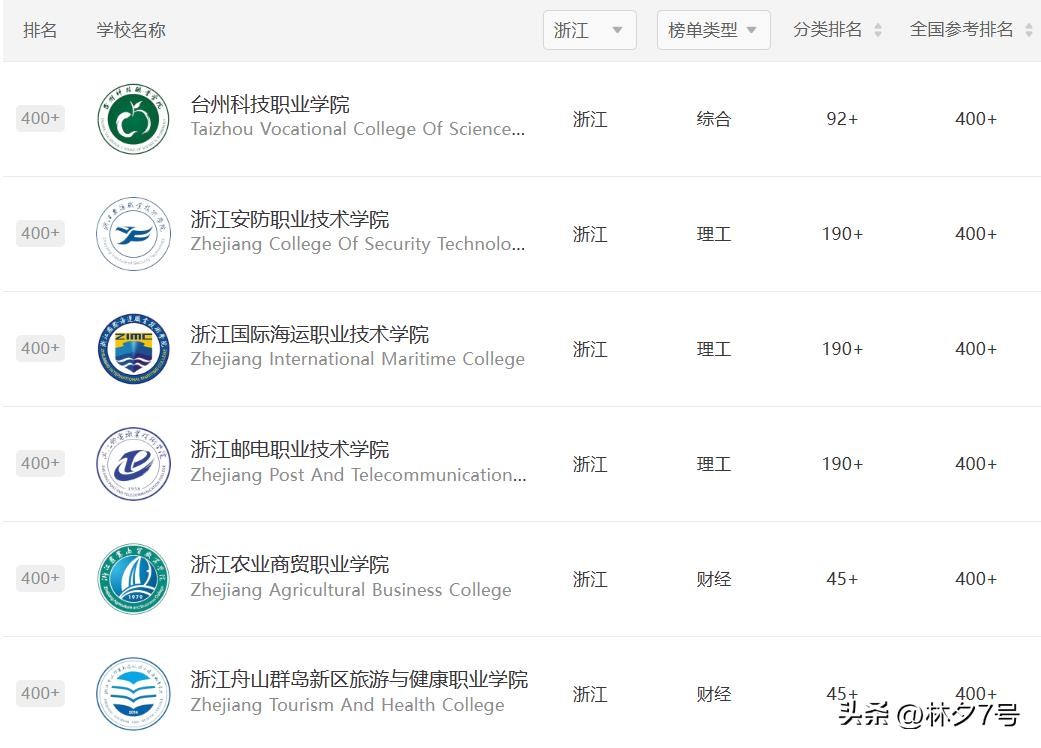Expand the 榜单类型 dropdown

point(713,30)
